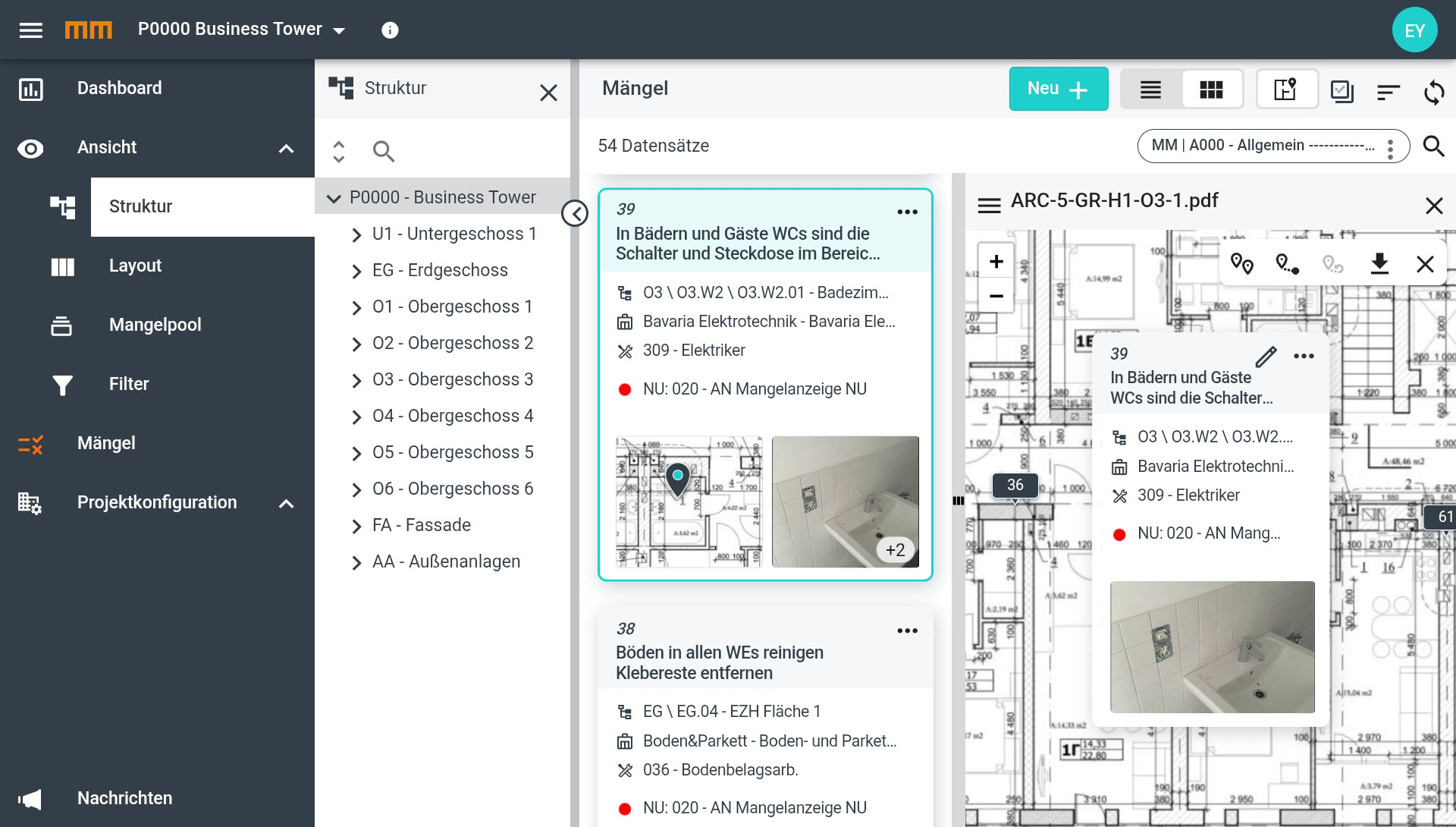The image size is (1456, 827).
Task: Open the plan view icon in toolbar
Action: point(1286,90)
